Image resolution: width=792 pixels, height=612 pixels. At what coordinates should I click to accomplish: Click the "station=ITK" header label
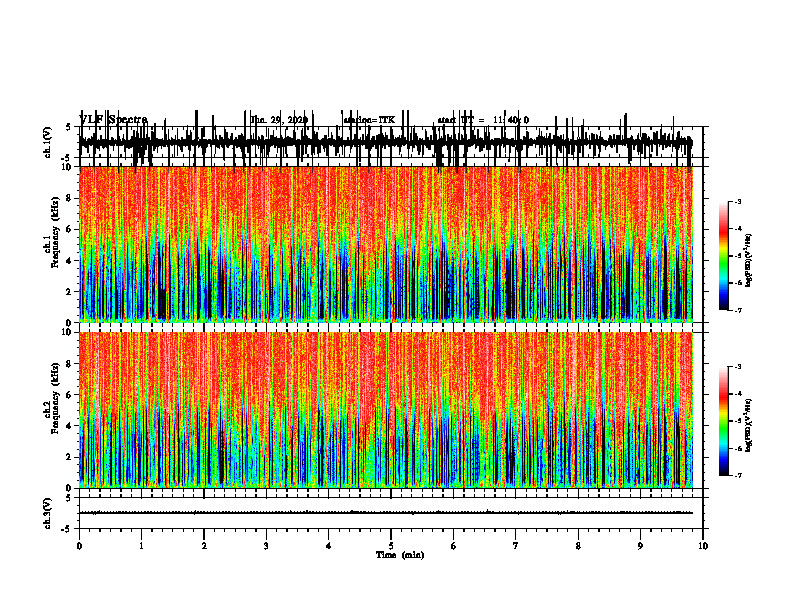pos(369,120)
